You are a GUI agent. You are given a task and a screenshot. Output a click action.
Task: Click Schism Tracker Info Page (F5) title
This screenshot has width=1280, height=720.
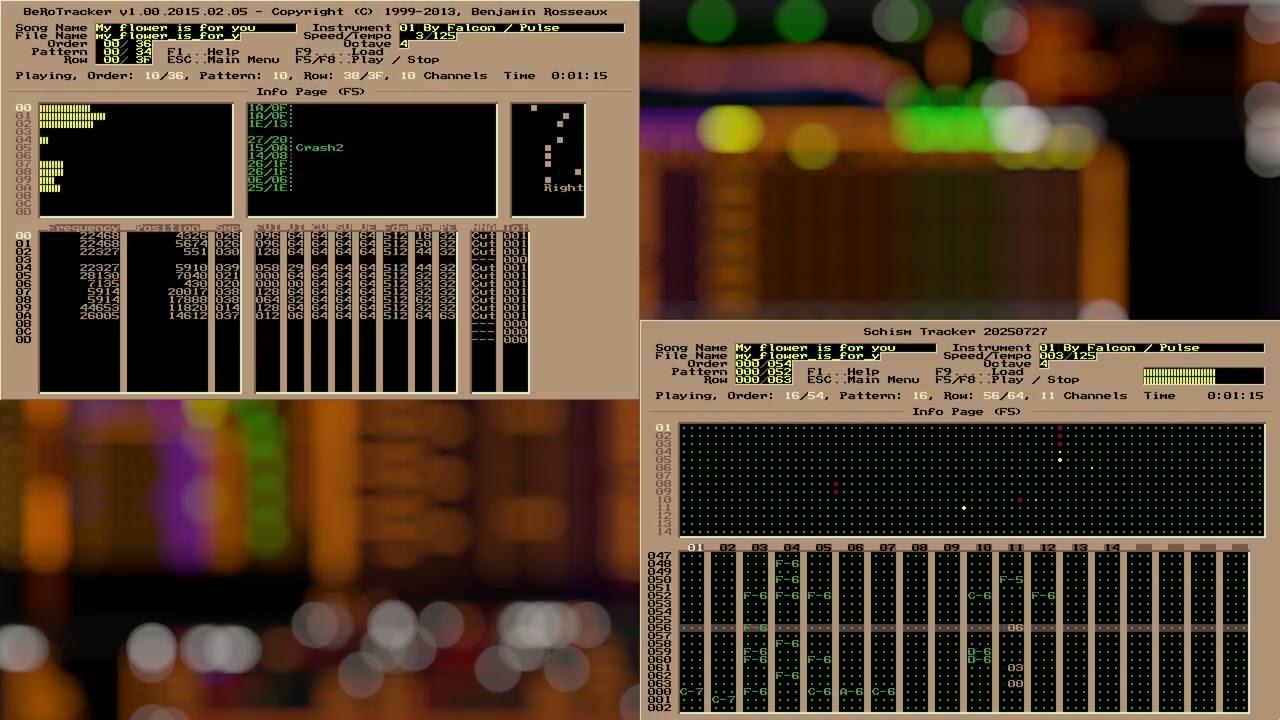coord(966,412)
